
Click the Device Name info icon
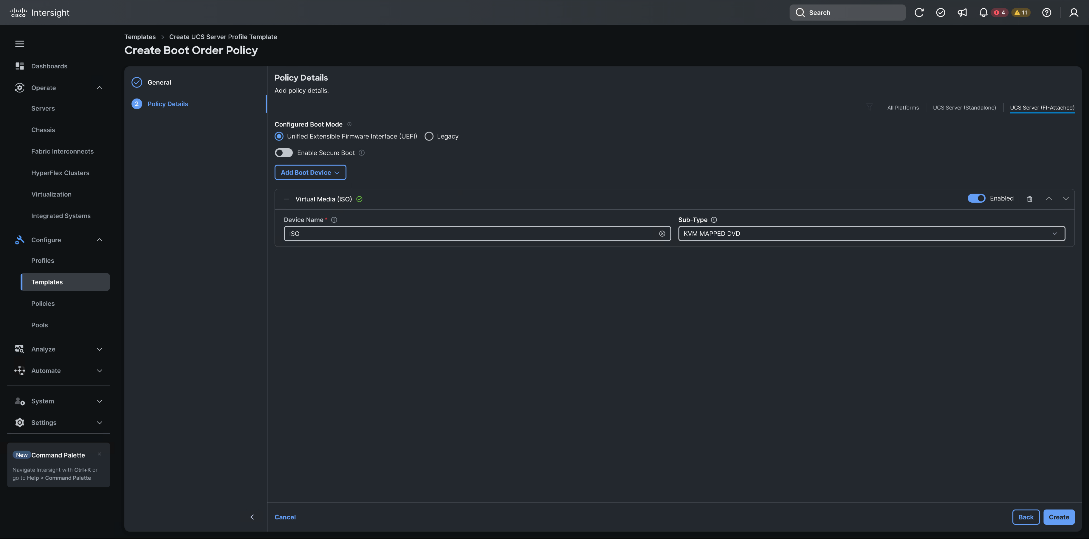pyautogui.click(x=334, y=220)
